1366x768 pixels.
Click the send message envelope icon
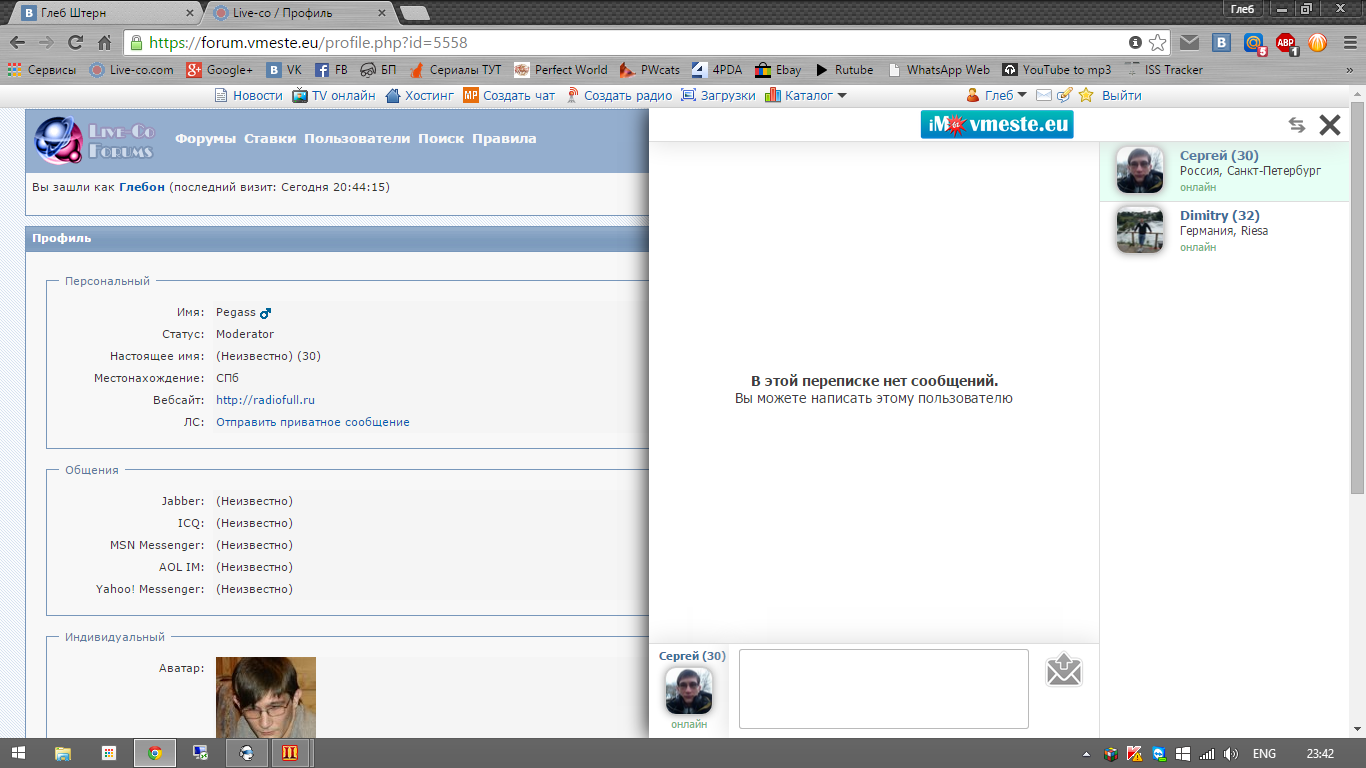click(x=1064, y=670)
